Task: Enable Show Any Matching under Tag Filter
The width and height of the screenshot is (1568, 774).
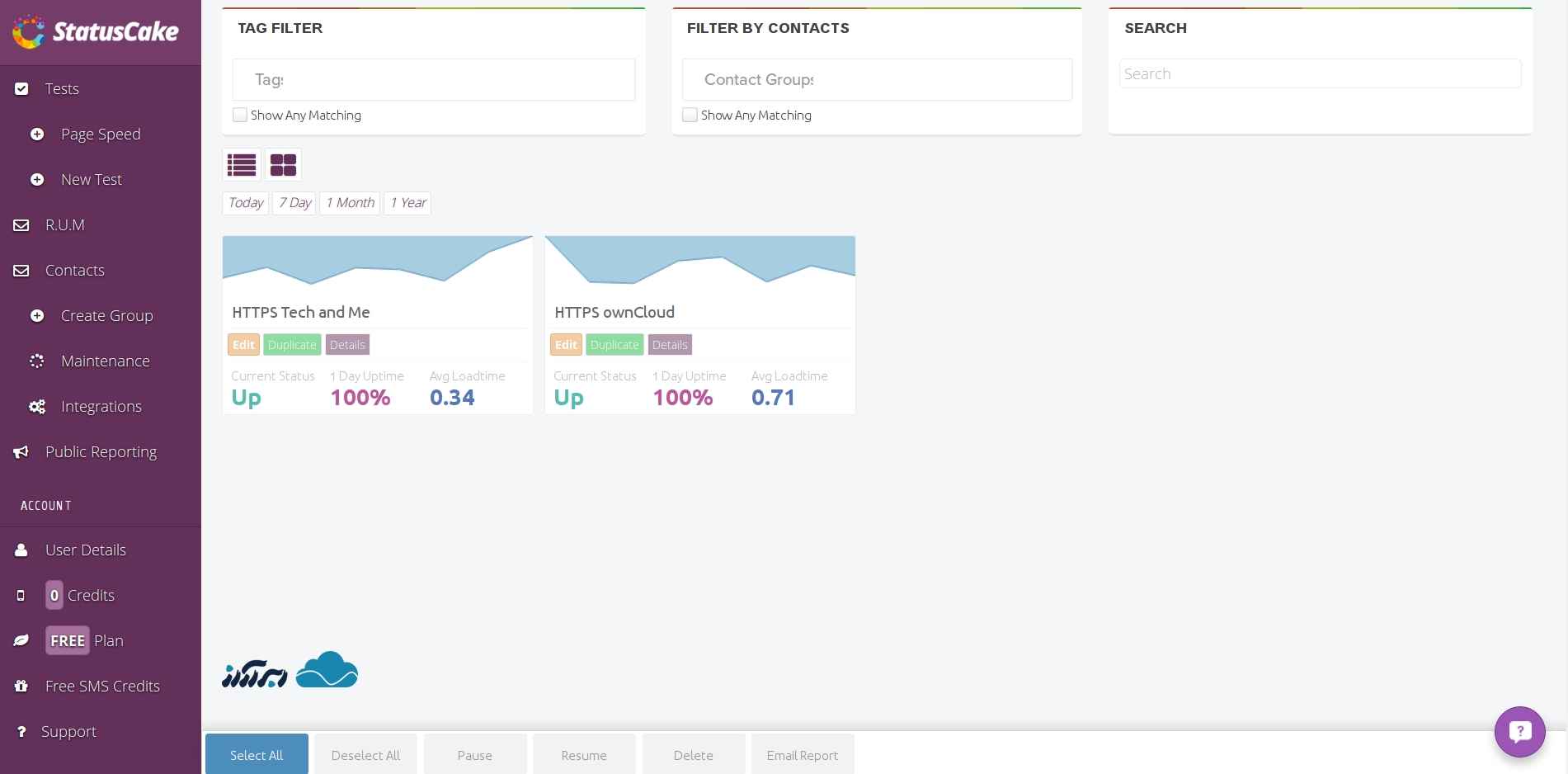Action: click(240, 116)
